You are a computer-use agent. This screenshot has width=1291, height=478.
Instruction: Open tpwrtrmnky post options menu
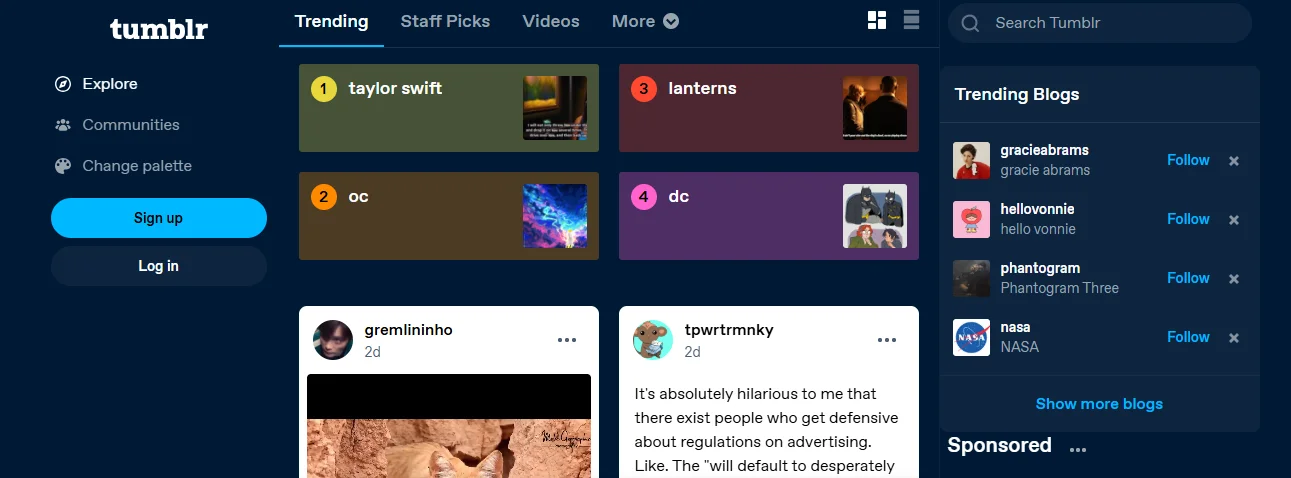coord(887,340)
